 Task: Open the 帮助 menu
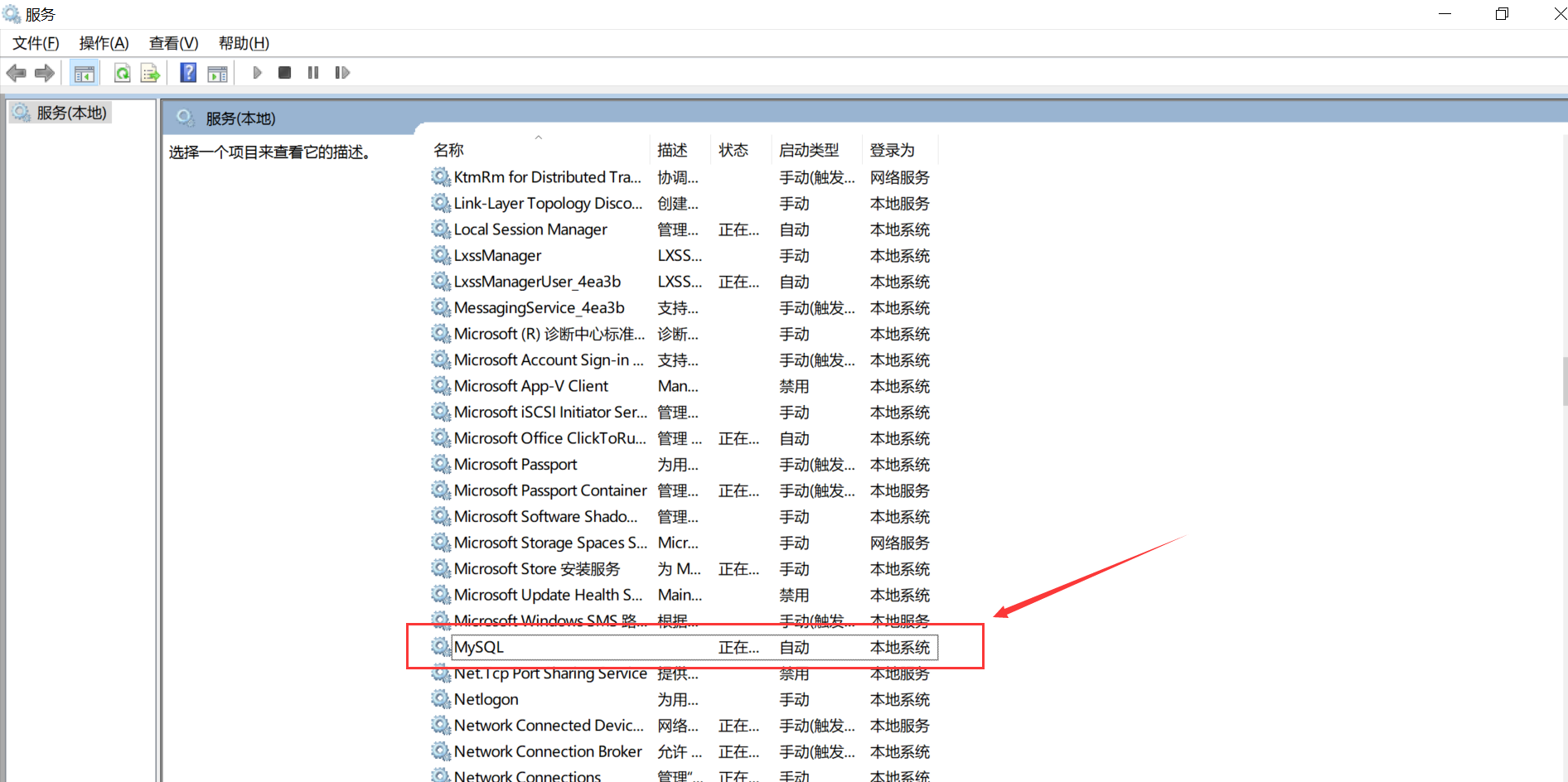tap(242, 42)
